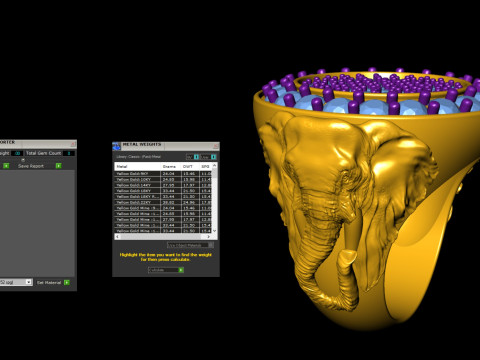The width and height of the screenshot is (480, 360).
Task: Open material dropdown at gem reporter bottom
Action: point(29,282)
